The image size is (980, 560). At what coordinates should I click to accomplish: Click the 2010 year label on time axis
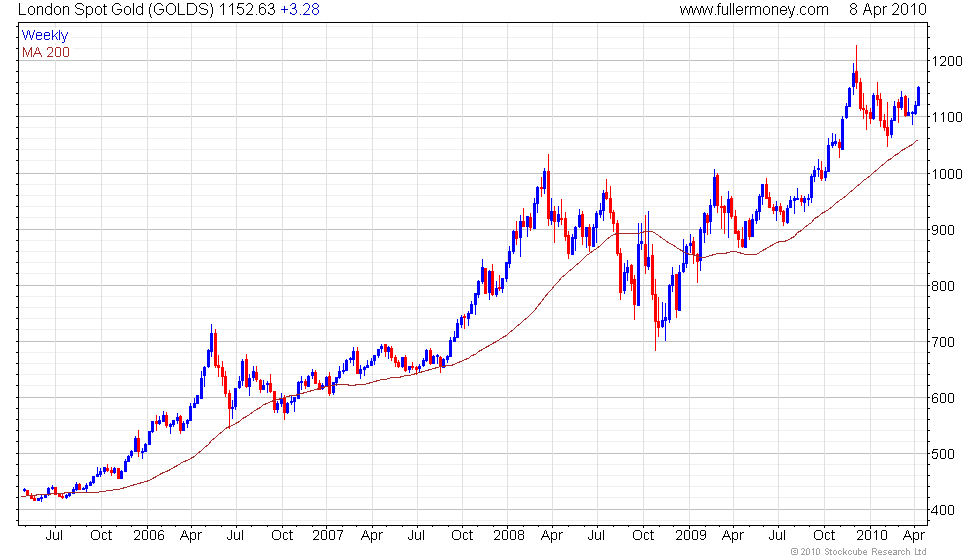pos(872,536)
